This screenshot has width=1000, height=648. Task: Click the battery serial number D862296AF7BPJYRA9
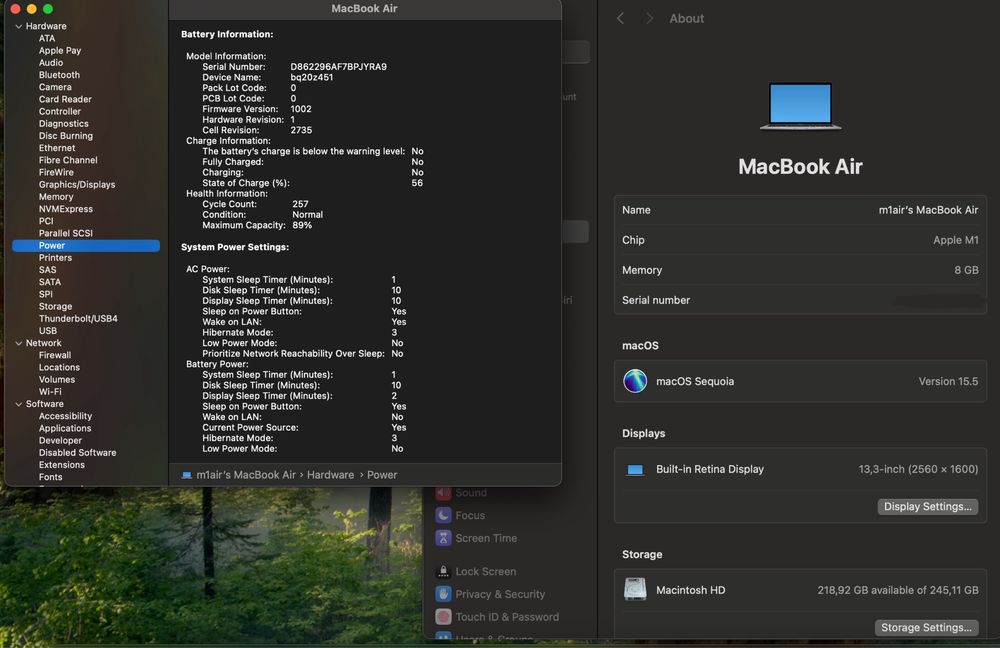click(x=339, y=66)
